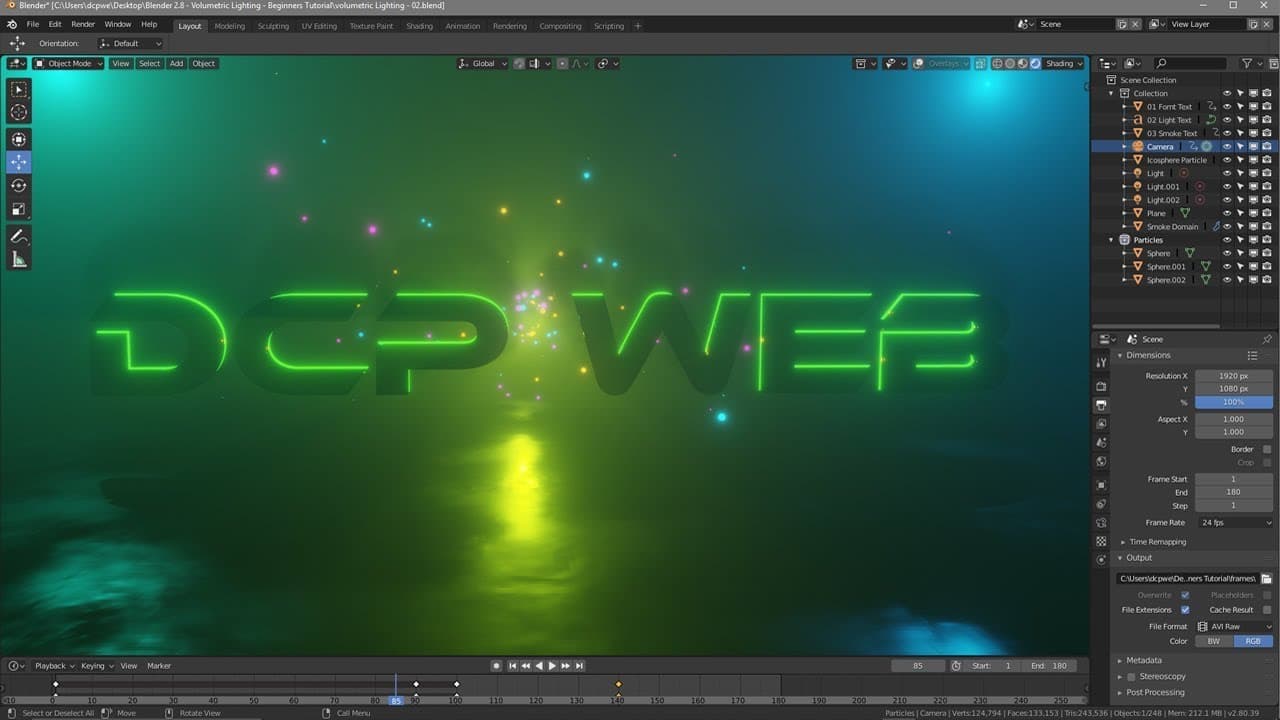Select the Scale tool
The image size is (1280, 720).
point(19,210)
